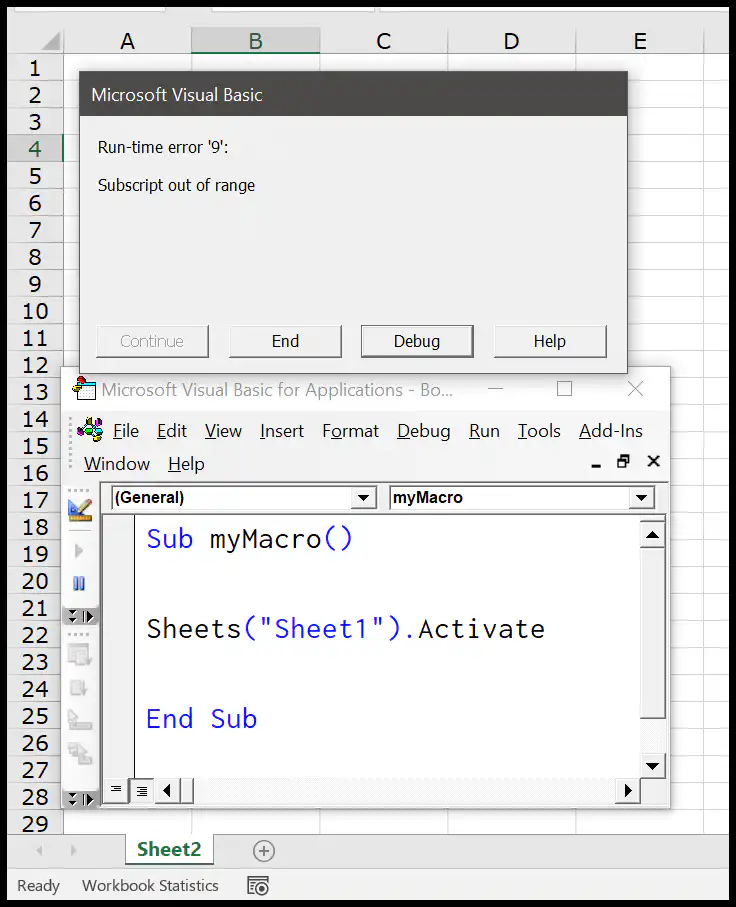This screenshot has height=907, width=736.
Task: Open the Window menu
Action: coord(117,464)
